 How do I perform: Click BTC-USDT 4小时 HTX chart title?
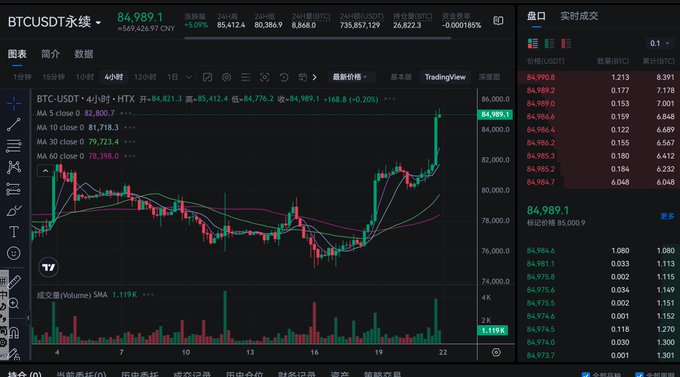point(85,99)
